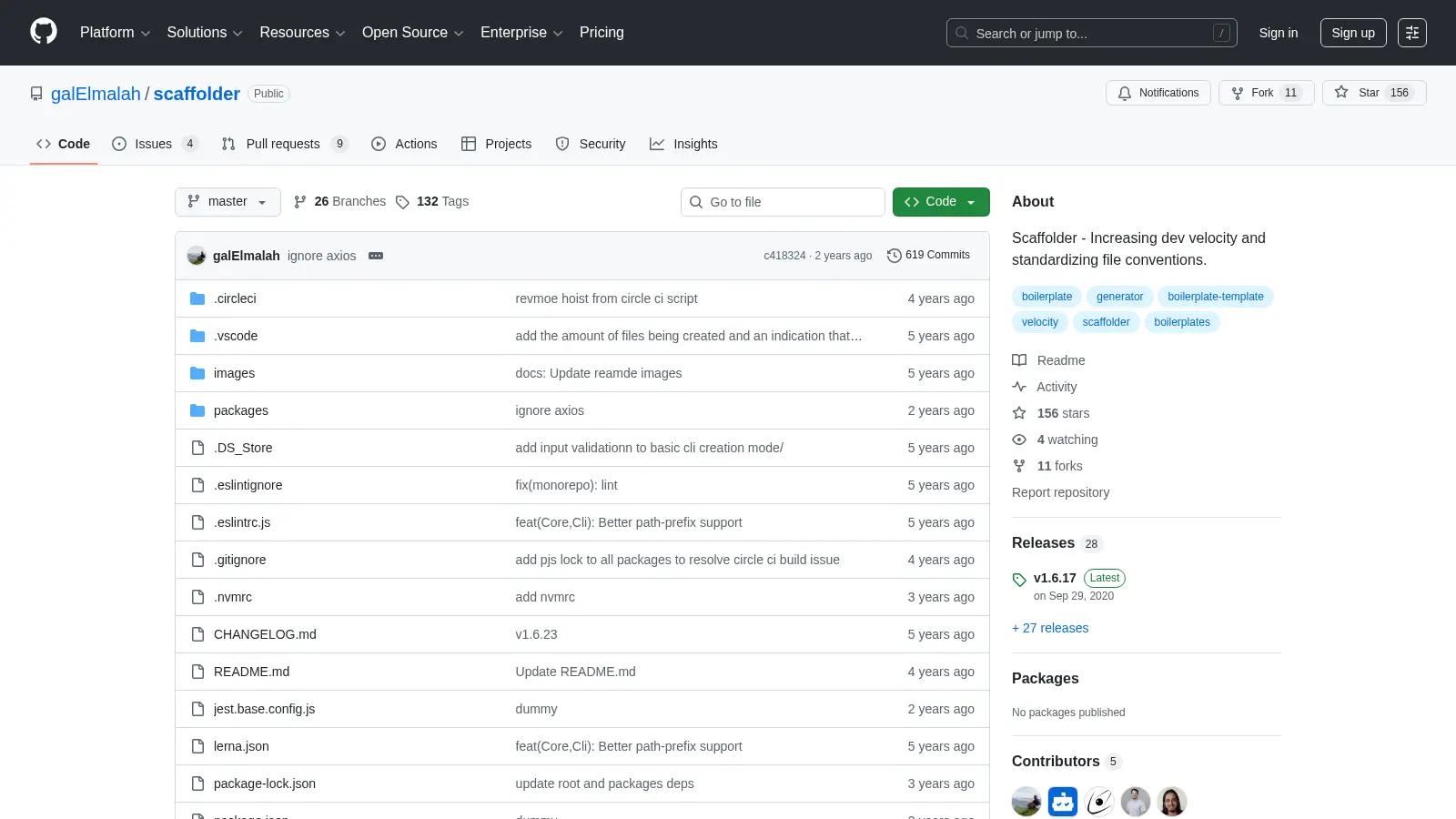Image resolution: width=1456 pixels, height=819 pixels.
Task: Click the images folder icon
Action: [x=197, y=373]
